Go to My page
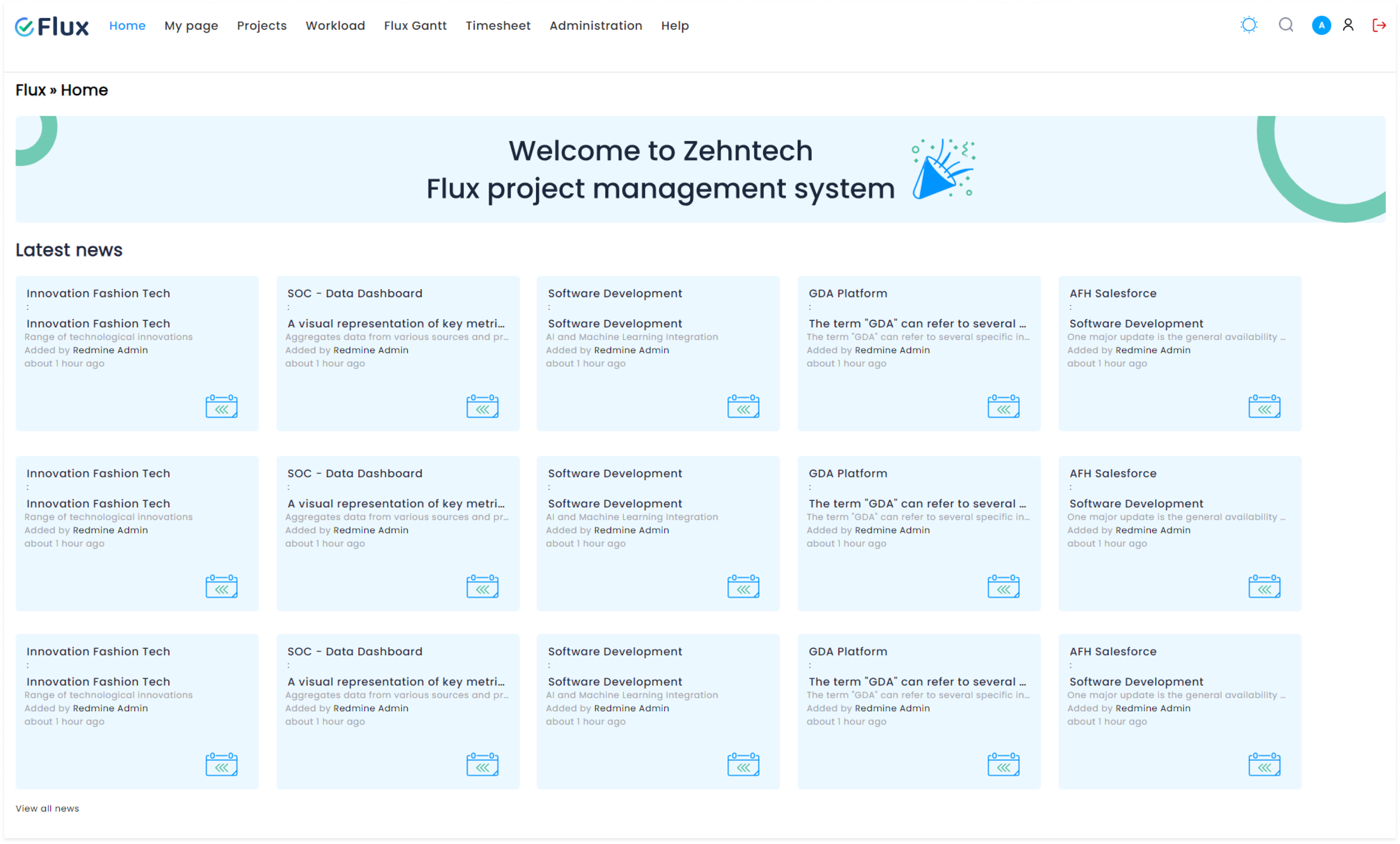The height and width of the screenshot is (844, 1400). [191, 26]
